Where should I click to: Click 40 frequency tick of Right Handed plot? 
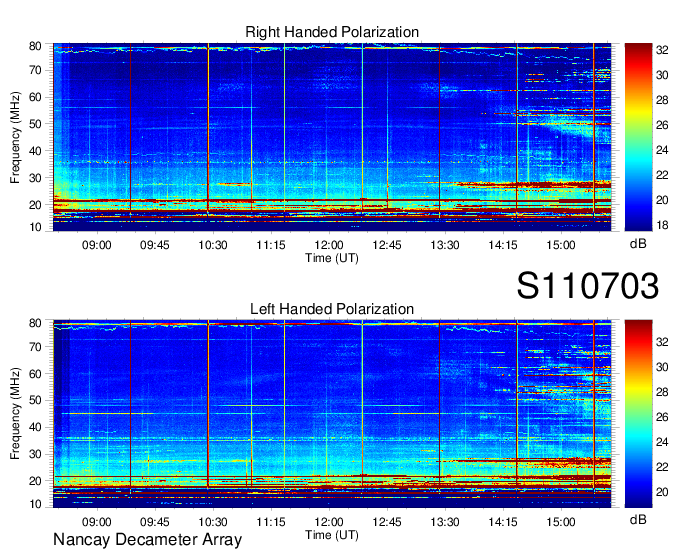pyautogui.click(x=35, y=151)
